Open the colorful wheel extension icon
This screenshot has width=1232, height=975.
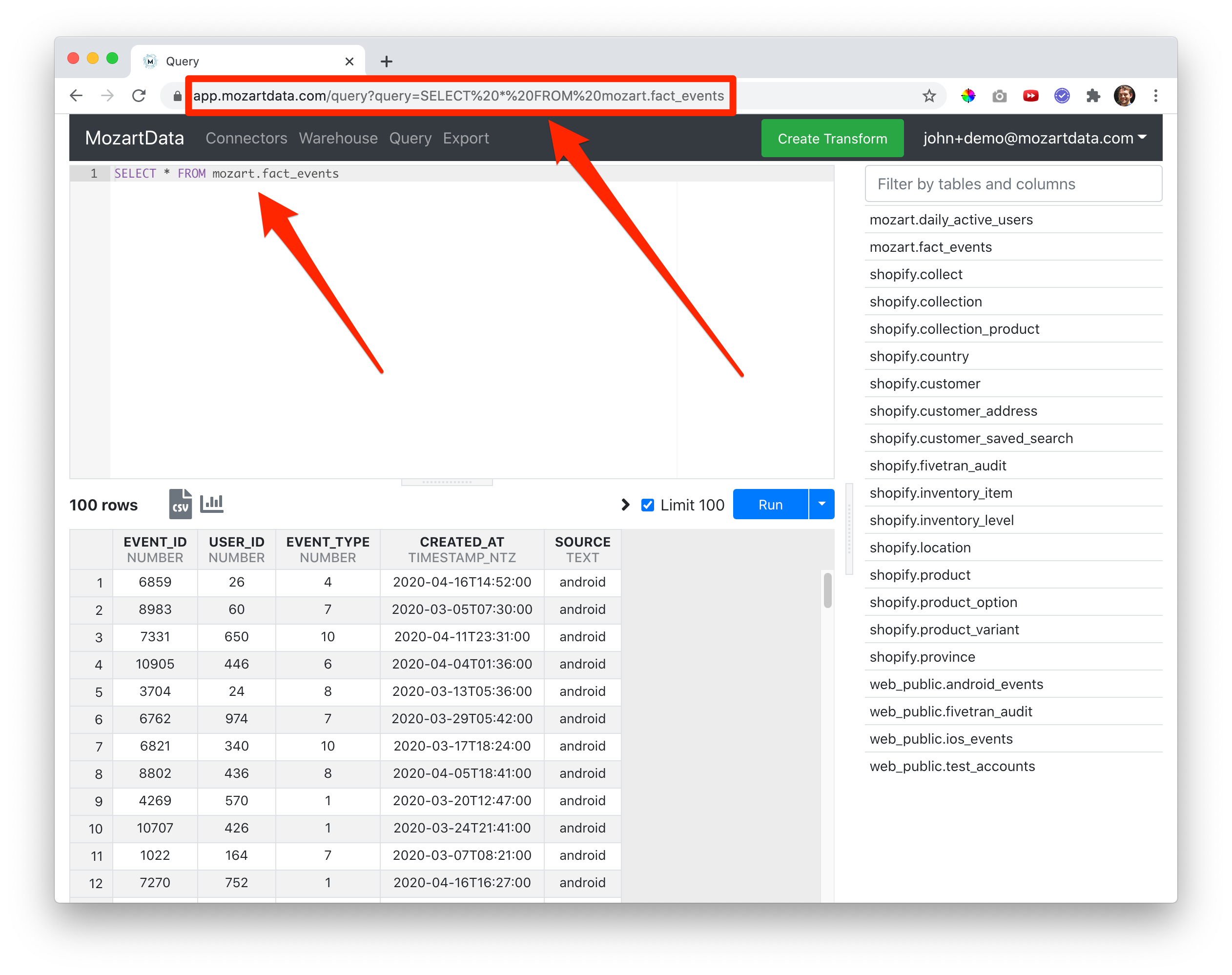[967, 95]
